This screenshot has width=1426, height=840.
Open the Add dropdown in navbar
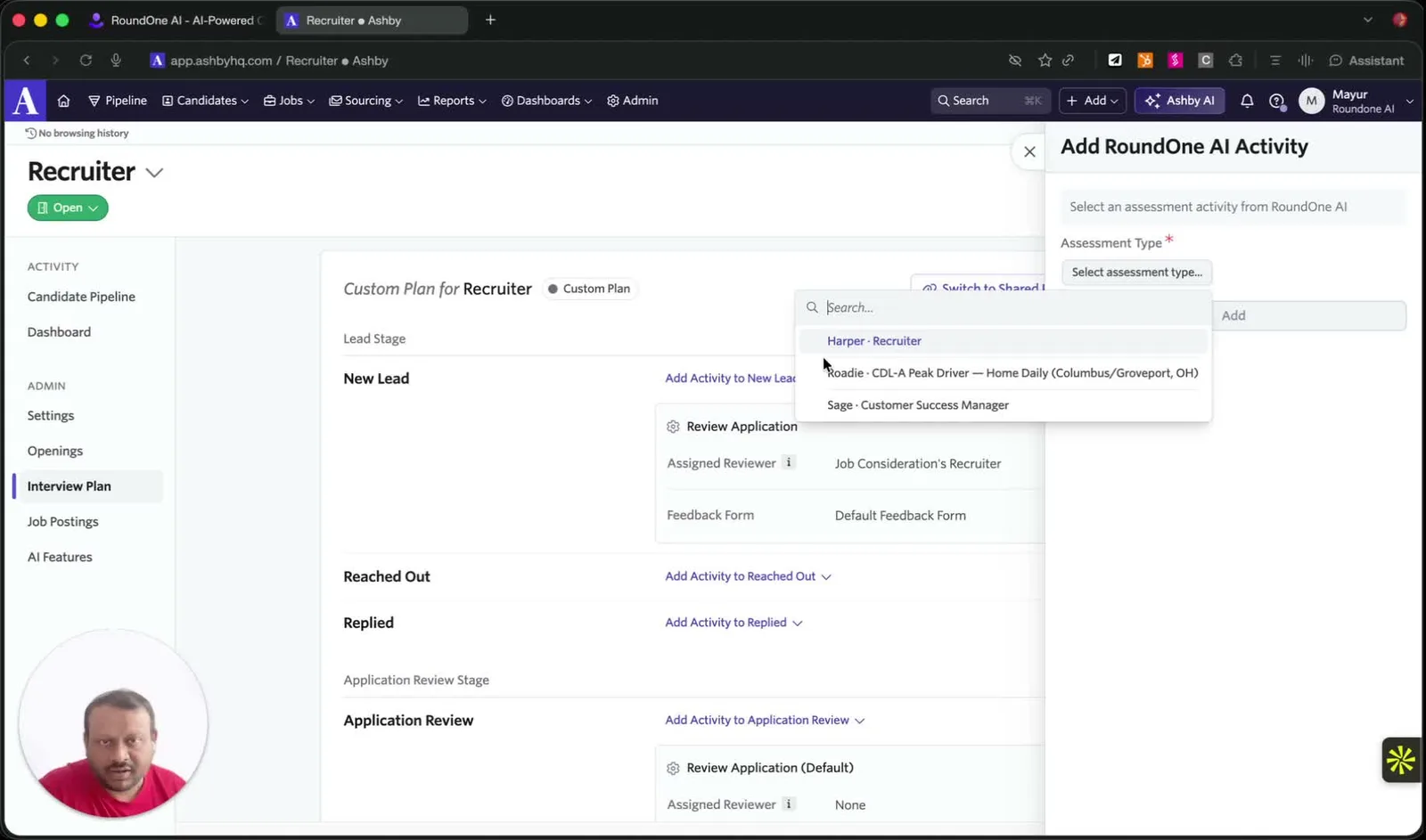pyautogui.click(x=1092, y=101)
